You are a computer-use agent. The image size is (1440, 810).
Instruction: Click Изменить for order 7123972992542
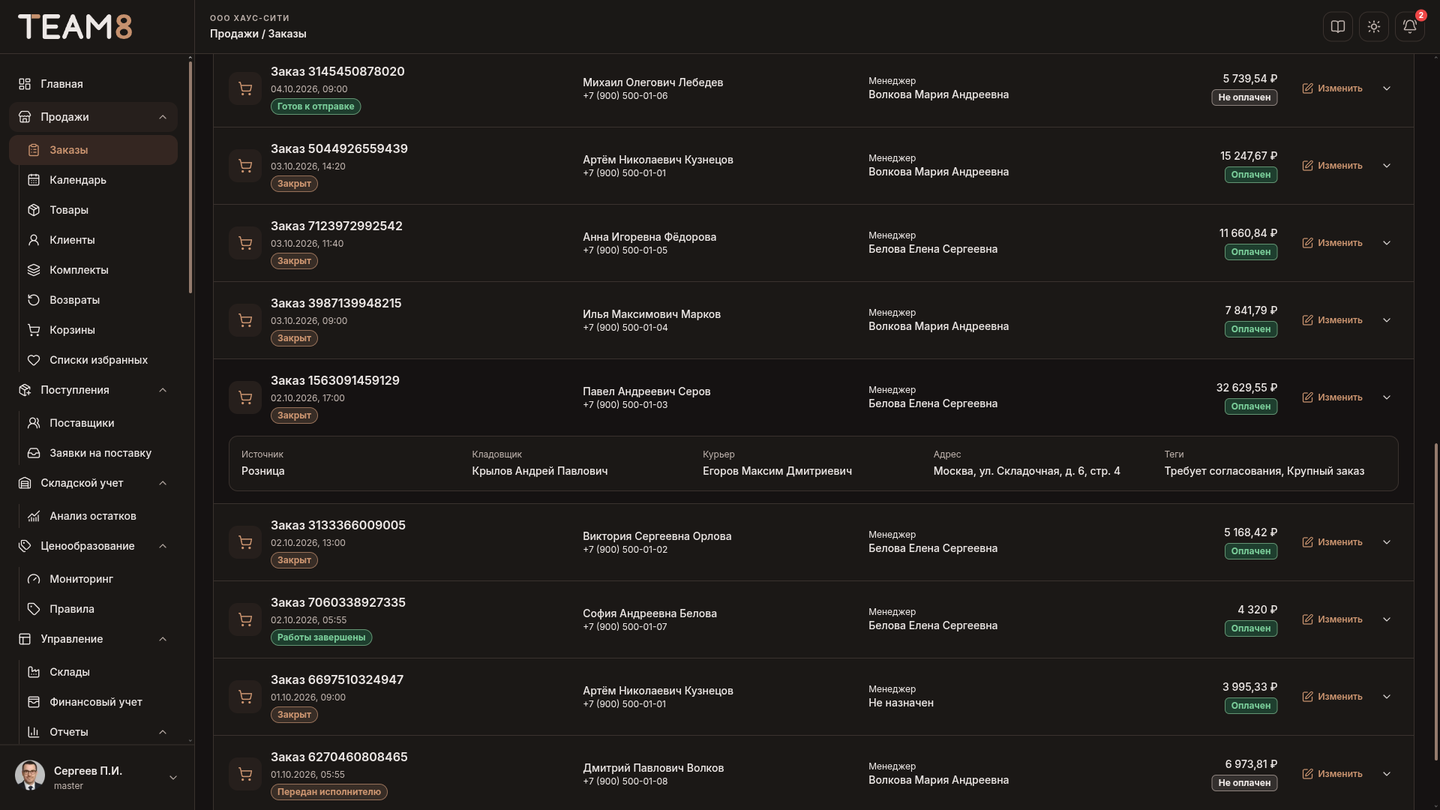1332,243
